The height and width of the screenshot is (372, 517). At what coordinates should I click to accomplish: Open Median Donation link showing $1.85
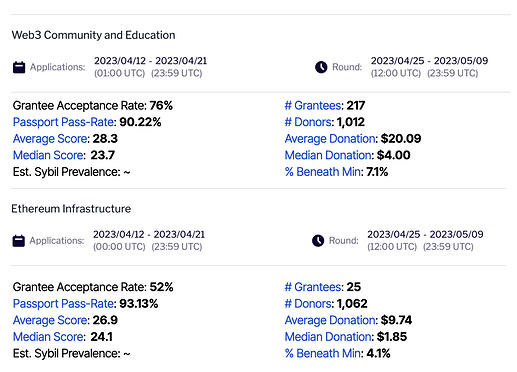coord(328,337)
